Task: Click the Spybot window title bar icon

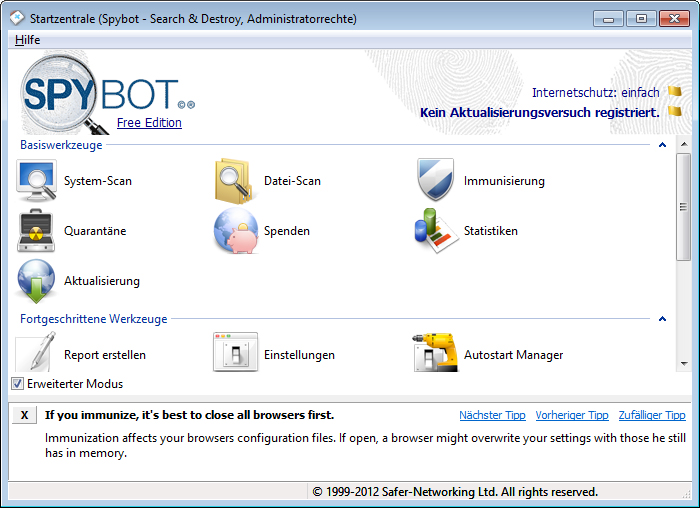Action: (17, 18)
